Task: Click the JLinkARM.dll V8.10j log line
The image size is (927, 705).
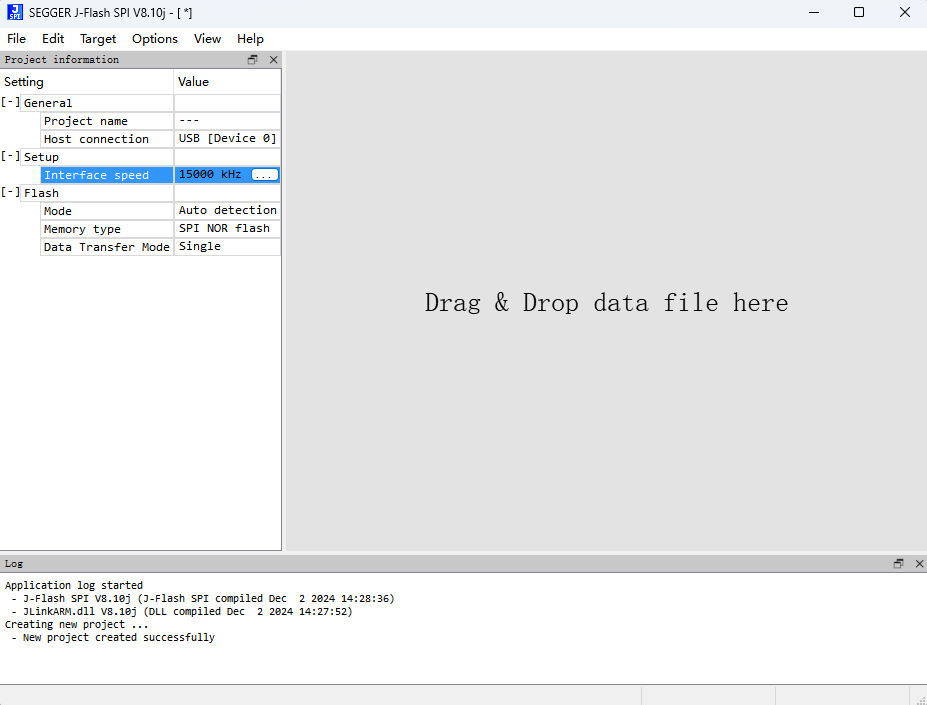Action: tap(181, 611)
